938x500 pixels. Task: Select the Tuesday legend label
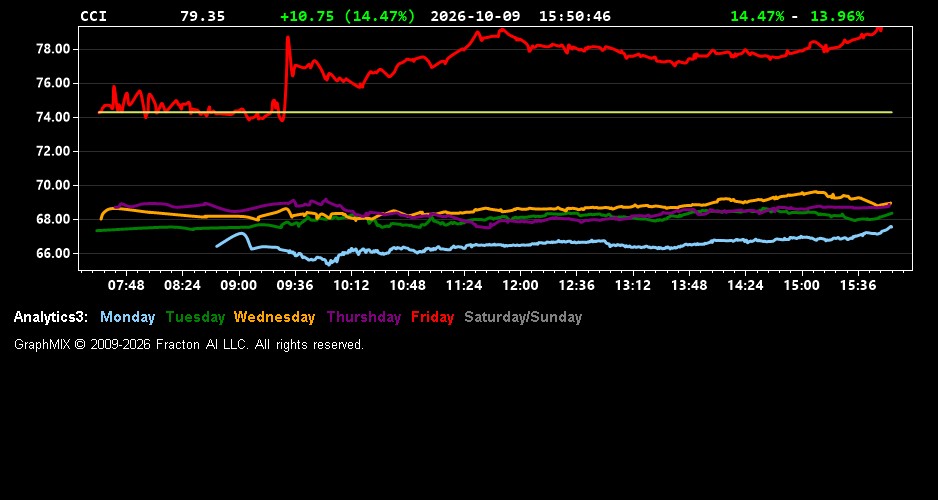click(x=195, y=318)
